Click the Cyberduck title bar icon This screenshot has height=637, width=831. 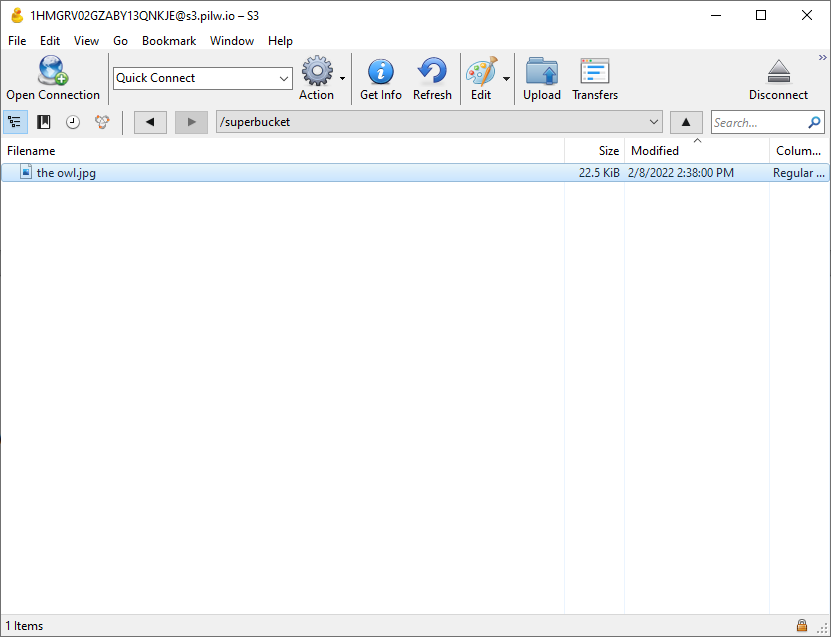tap(17, 15)
